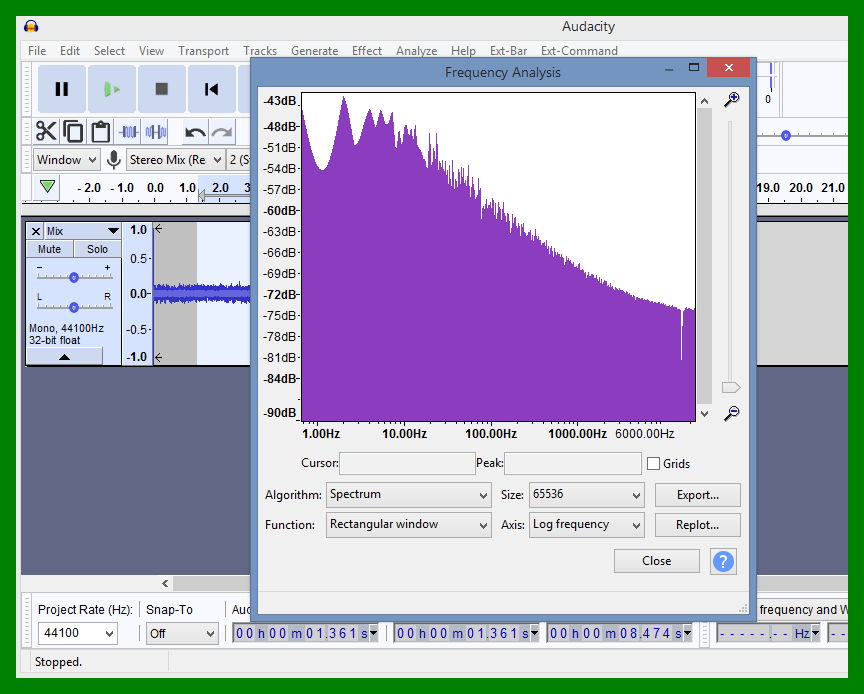Click horizontal scroll left arrow in main window

[x=165, y=583]
